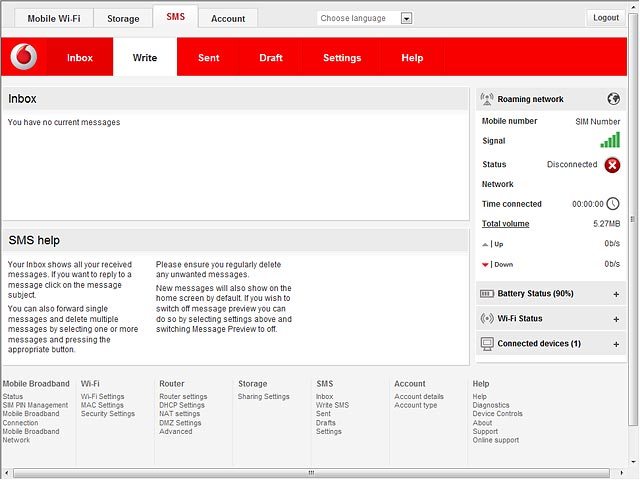This screenshot has height=480, width=640.
Task: Open Mobile Broadband Network footer link
Action: 31,436
